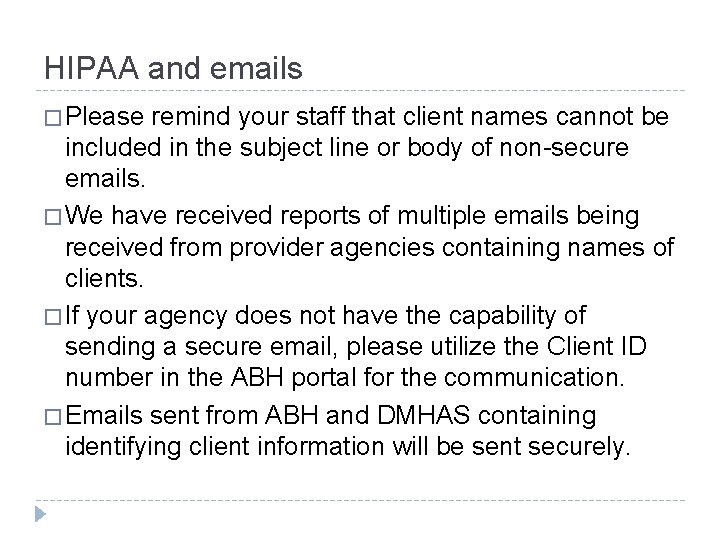
Task: Click the first bullet marker before "Please"
Action: coord(52,120)
